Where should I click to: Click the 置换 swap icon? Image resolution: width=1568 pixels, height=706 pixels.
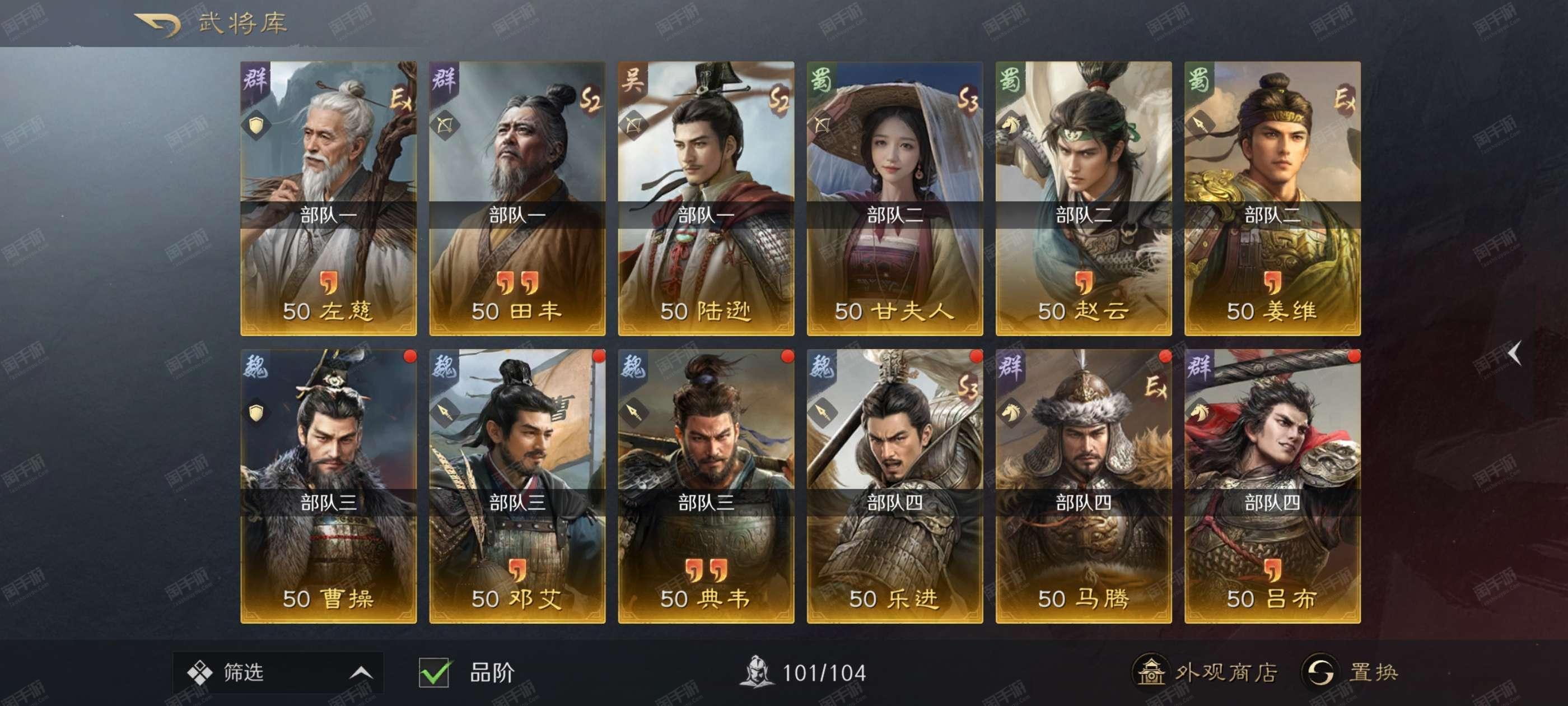click(1320, 672)
